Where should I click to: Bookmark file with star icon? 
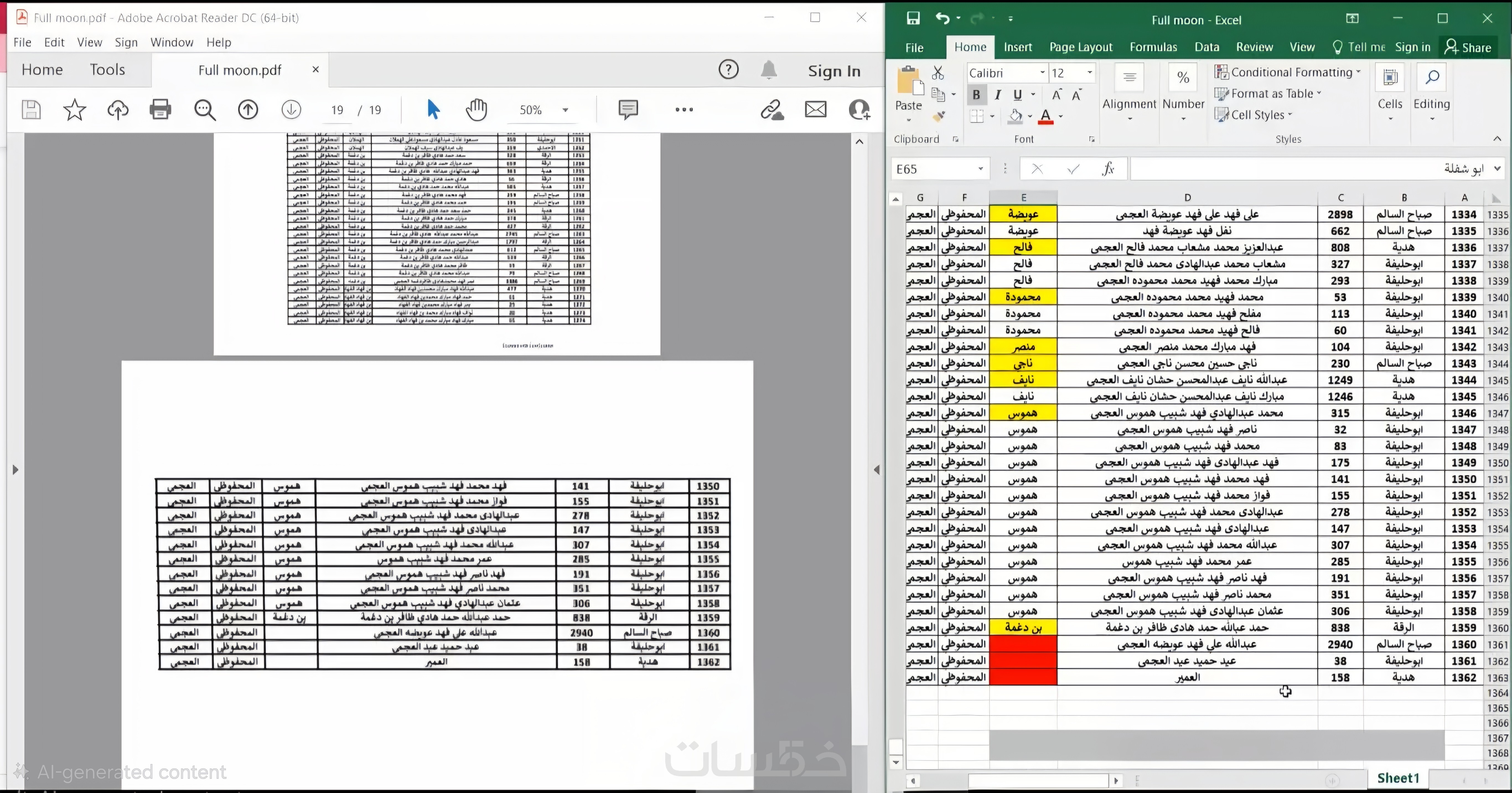click(74, 109)
